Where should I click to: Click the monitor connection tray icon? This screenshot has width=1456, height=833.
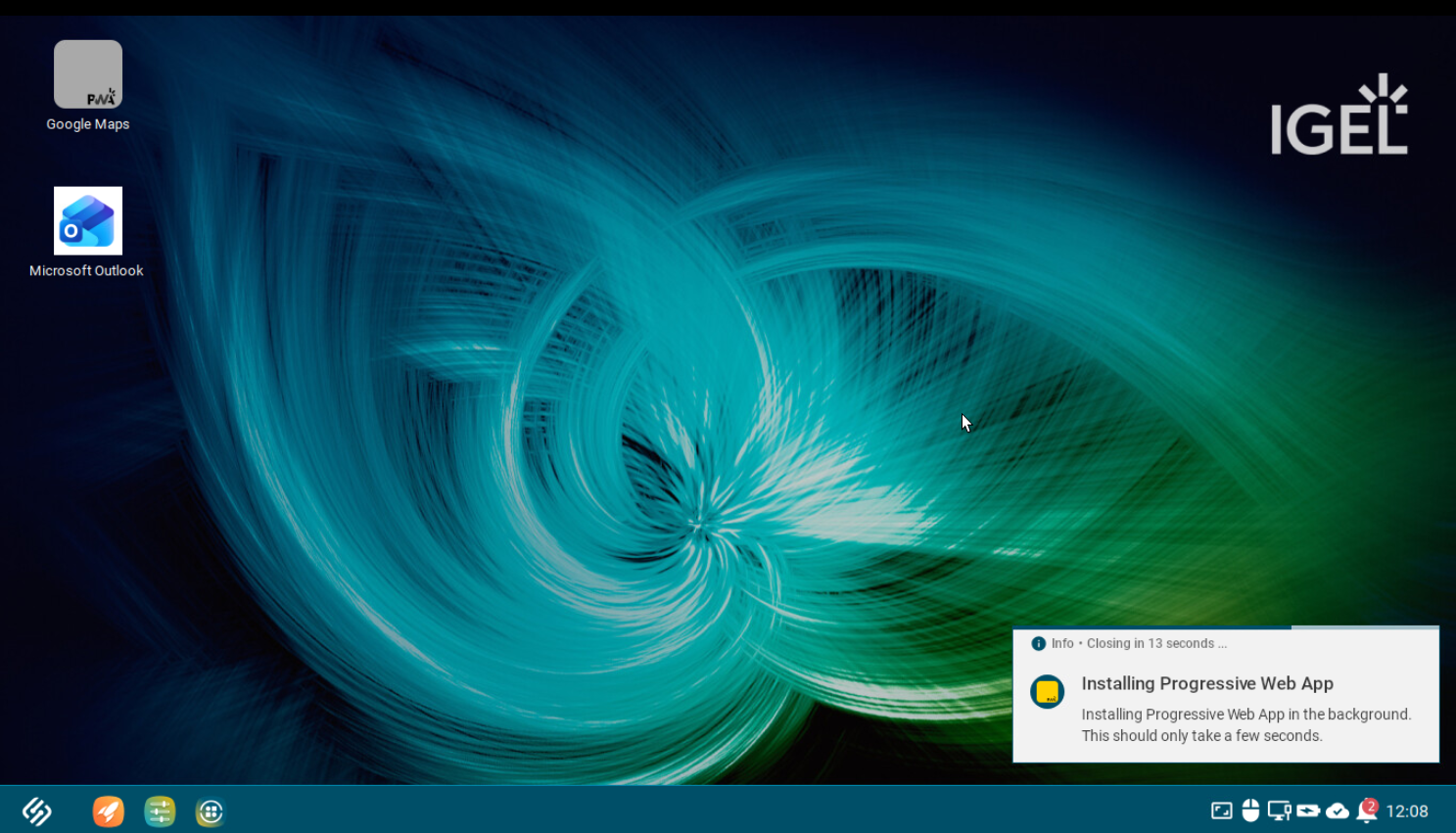1279,810
